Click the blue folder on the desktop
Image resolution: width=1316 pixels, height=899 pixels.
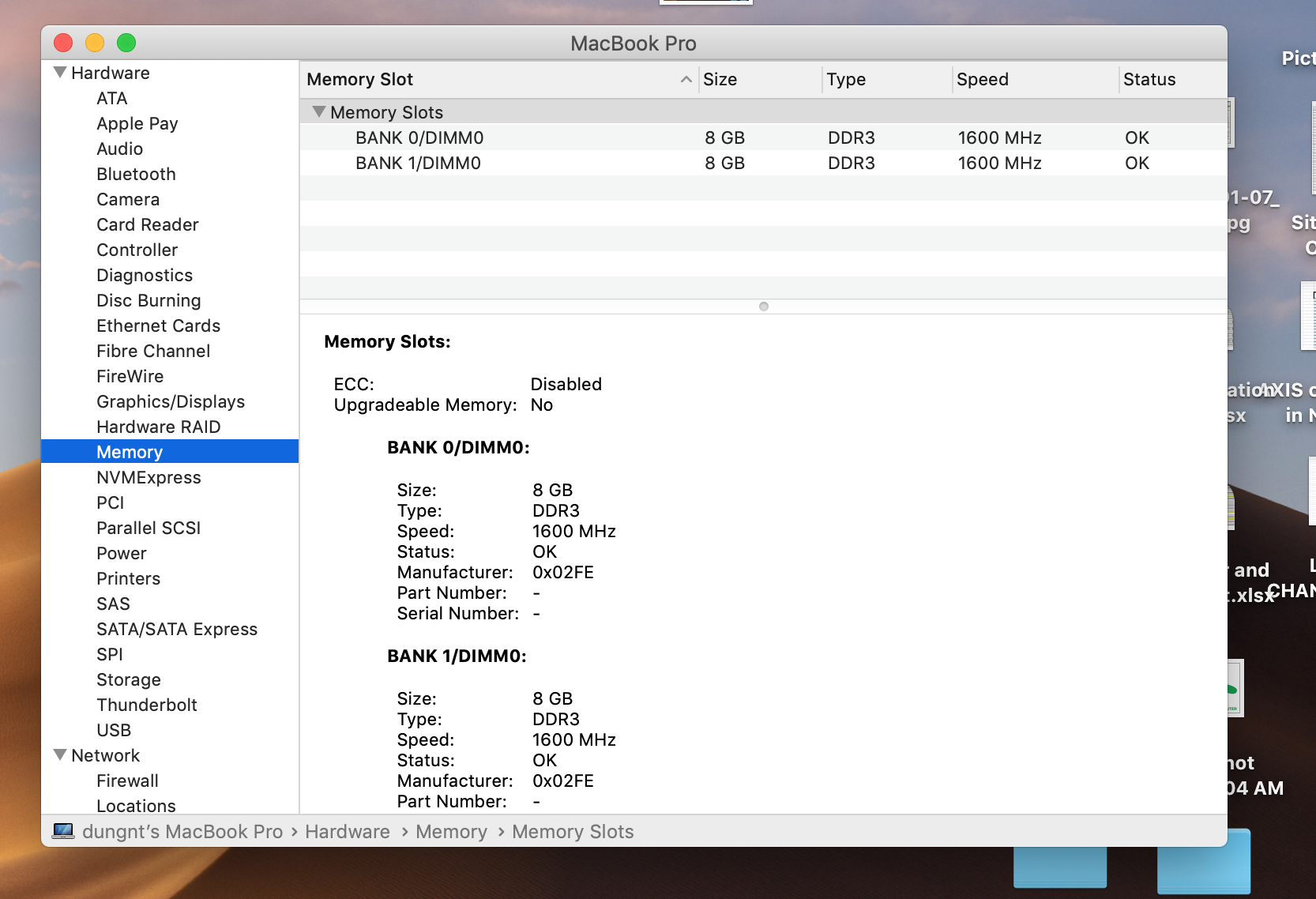[1203, 861]
